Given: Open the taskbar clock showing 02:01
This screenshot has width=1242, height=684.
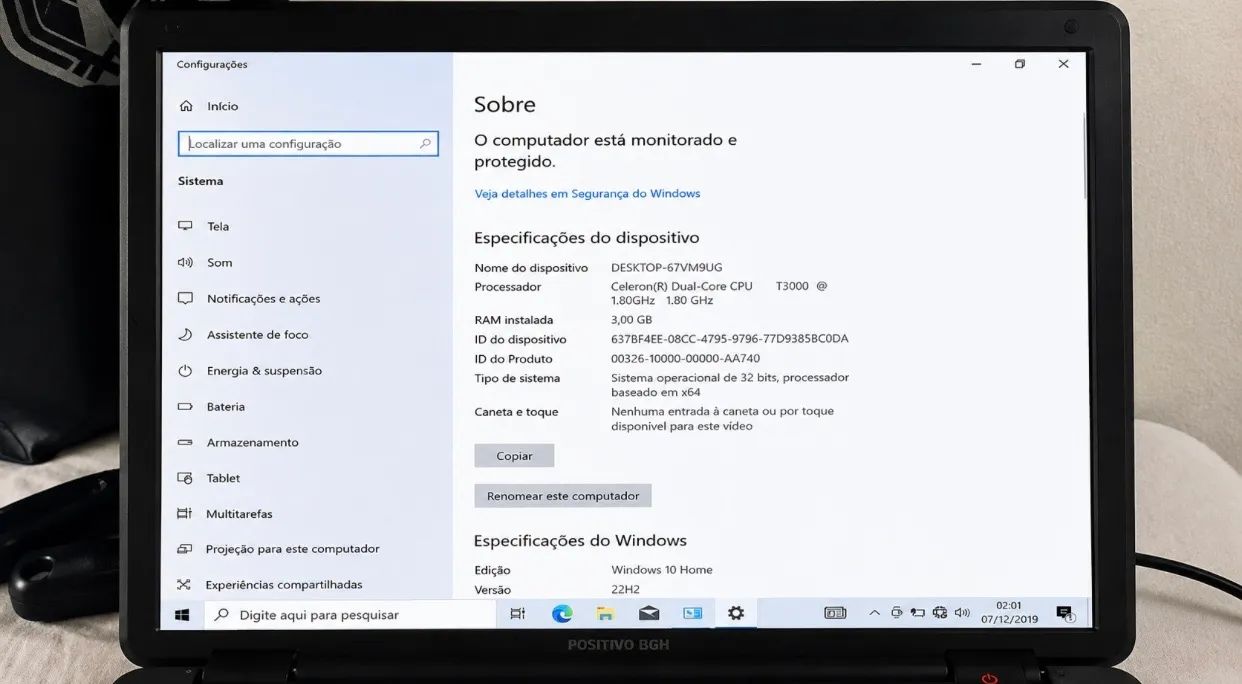Looking at the screenshot, I should 1009,612.
